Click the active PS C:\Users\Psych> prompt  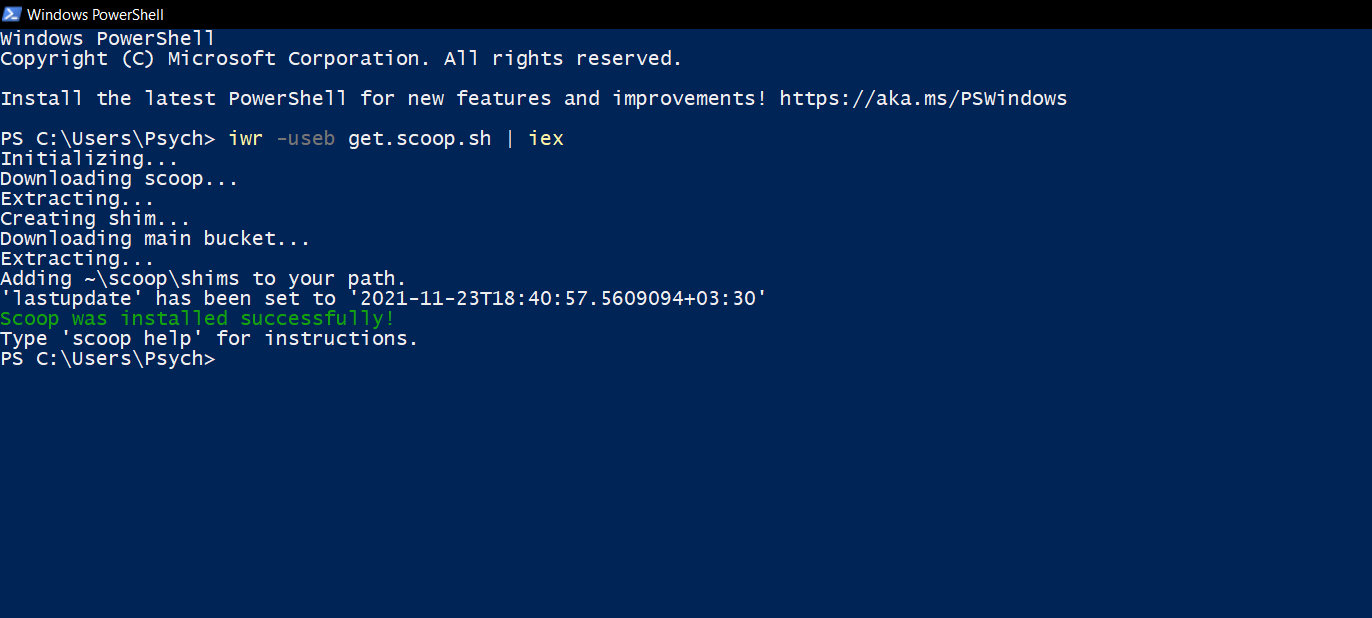pyautogui.click(x=108, y=358)
